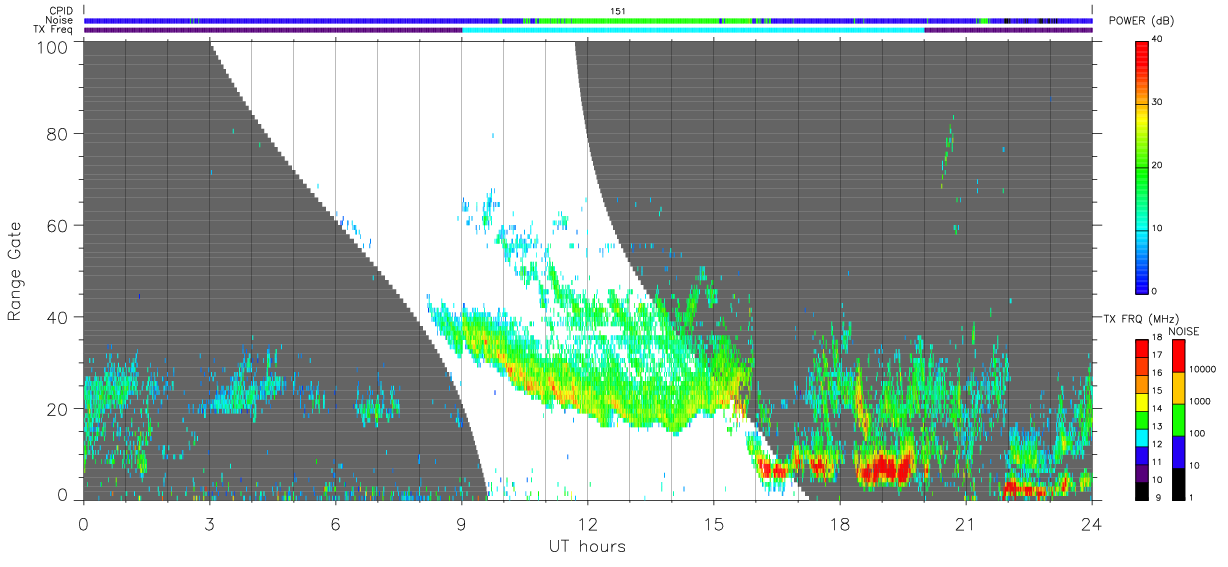1228x567 pixels.
Task: Click the 9 label on UT hours axis
Action: coord(462,523)
